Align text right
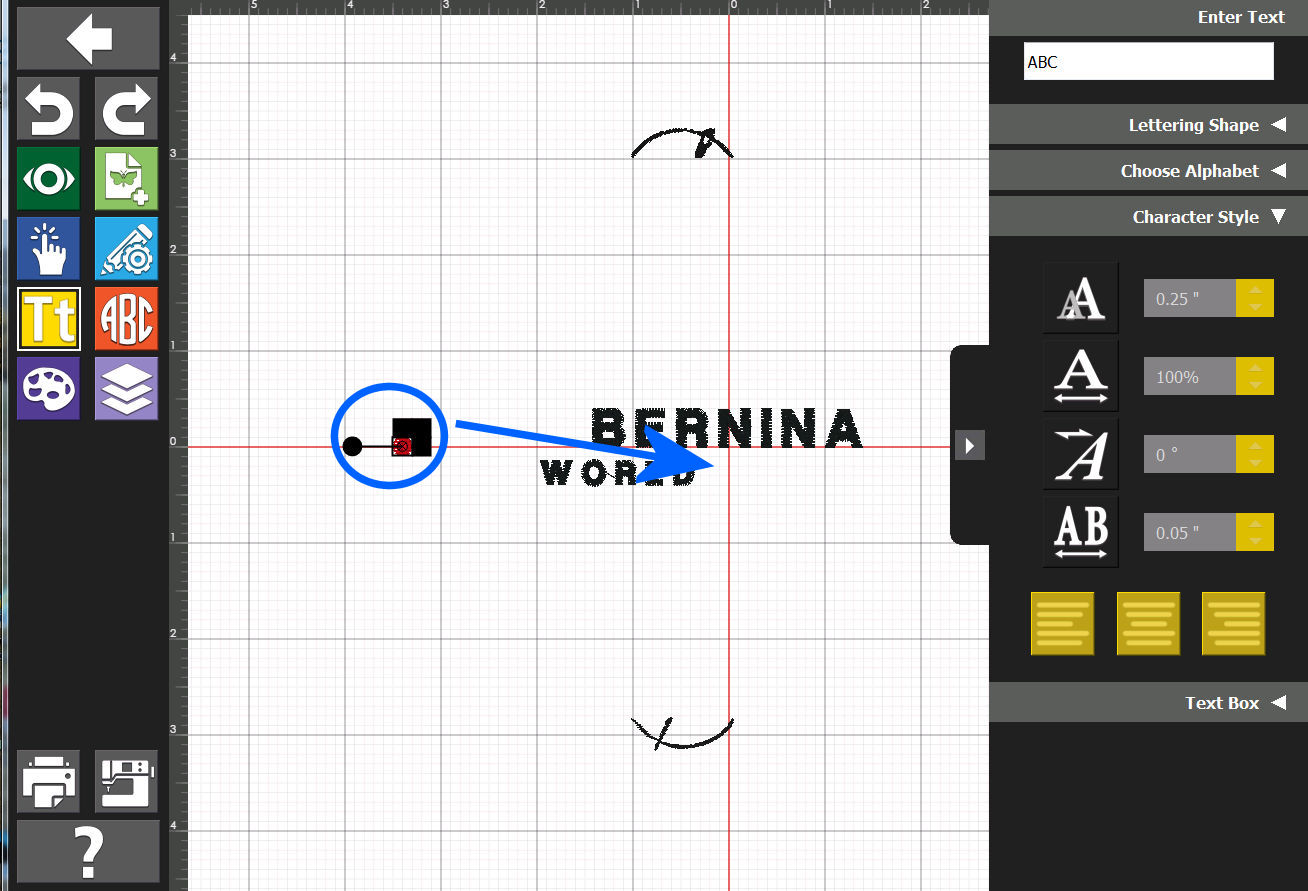 click(x=1234, y=624)
